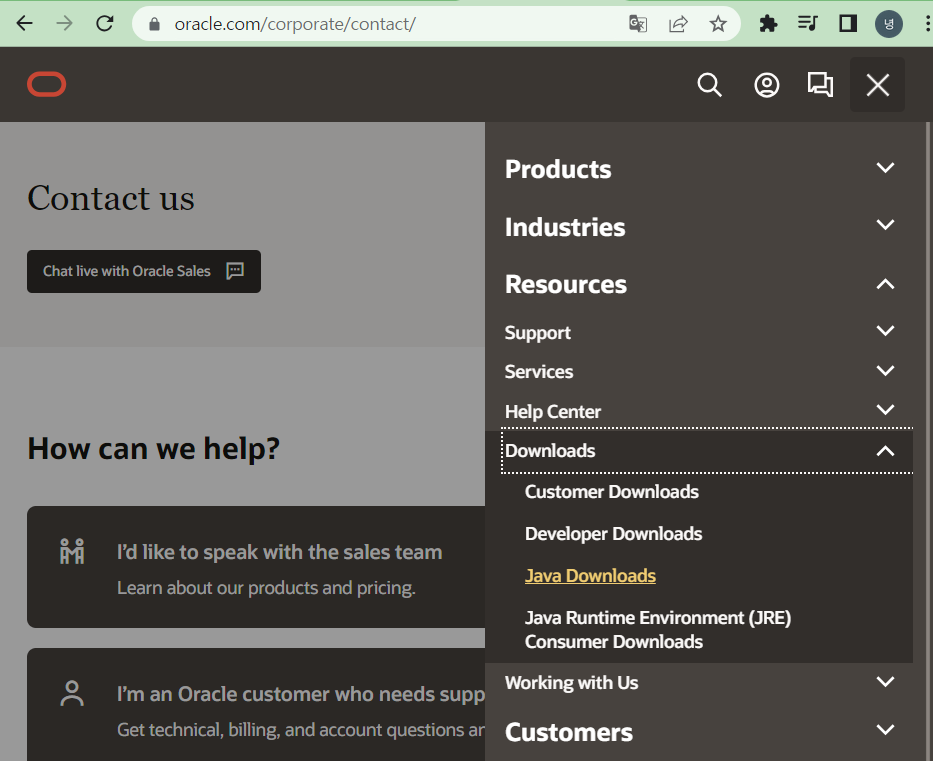Click Chat live with Oracle Sales
The image size is (933, 761).
pos(143,271)
